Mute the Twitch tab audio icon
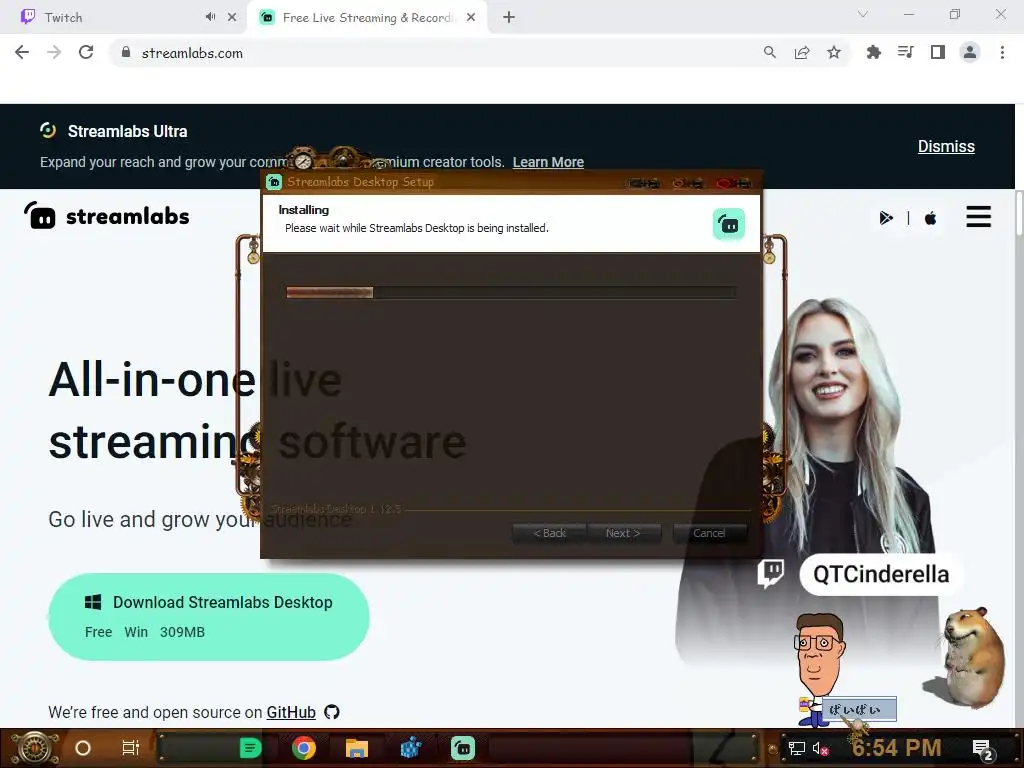The image size is (1024, 768). tap(210, 17)
